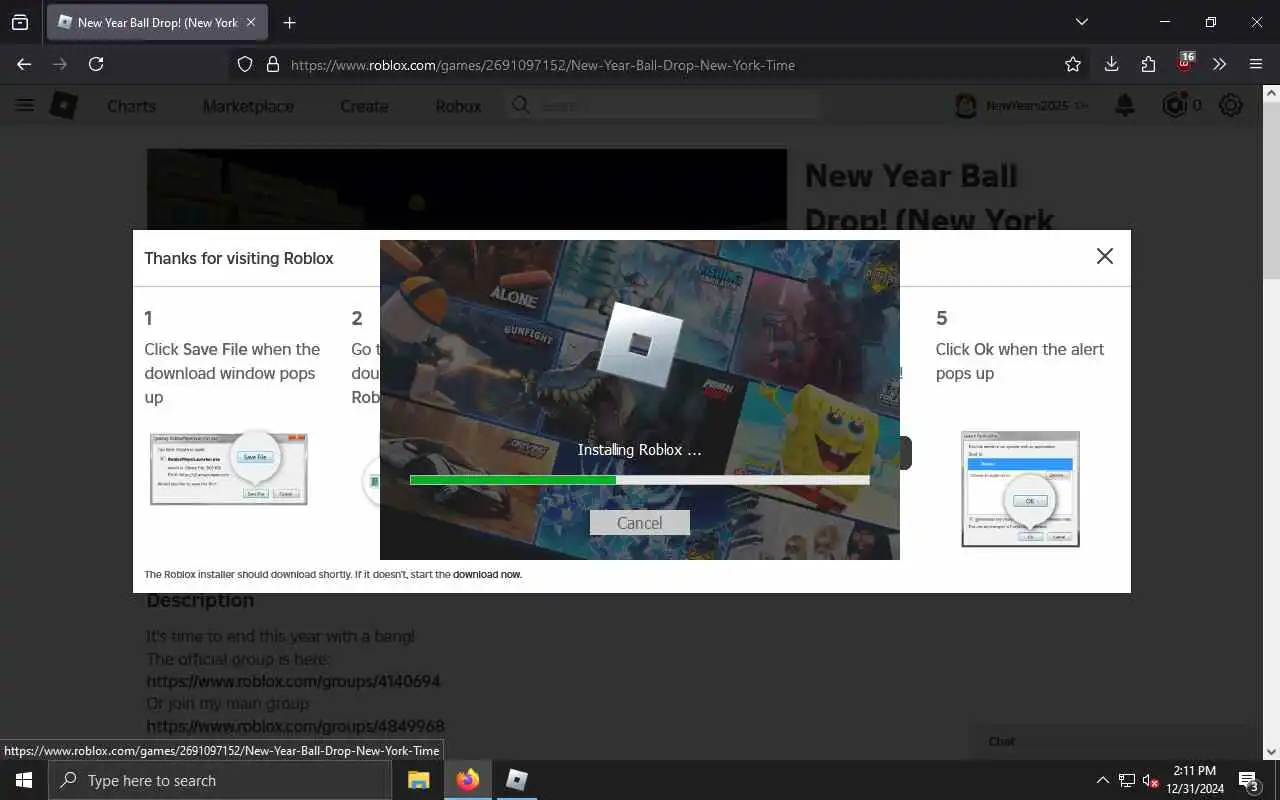Screen dimensions: 1280x800
Task: Open the Firefox application menu
Action: [x=1256, y=64]
